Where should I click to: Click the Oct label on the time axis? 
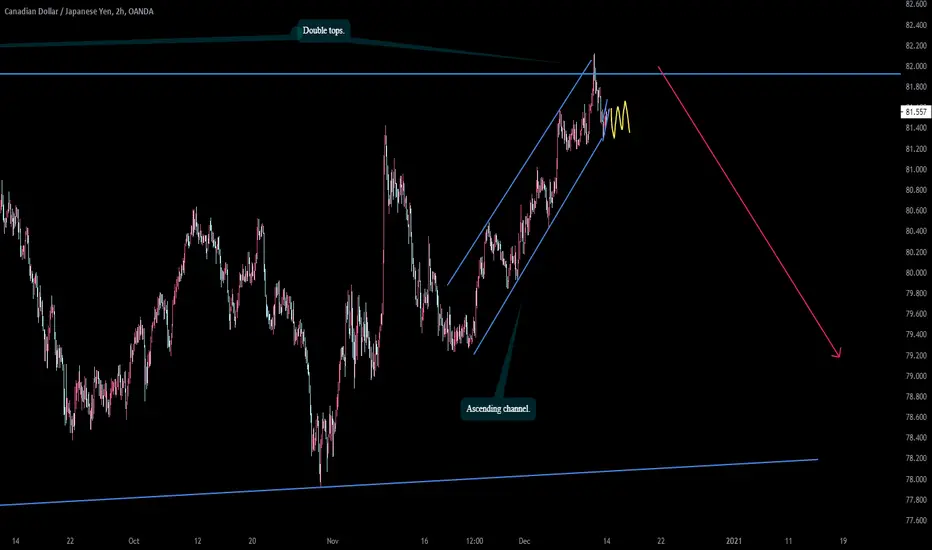point(134,541)
